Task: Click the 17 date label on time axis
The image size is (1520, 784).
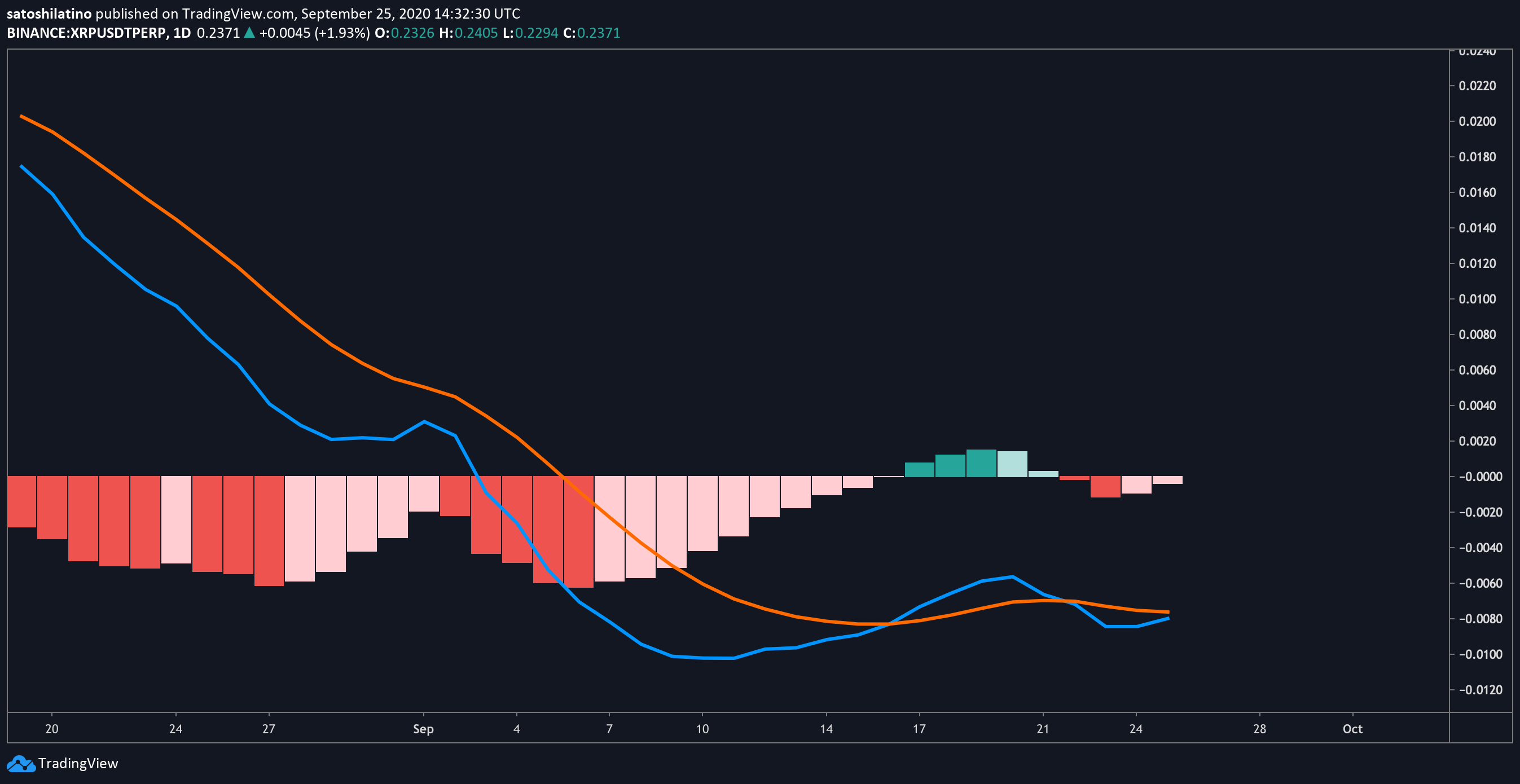Action: 919,729
